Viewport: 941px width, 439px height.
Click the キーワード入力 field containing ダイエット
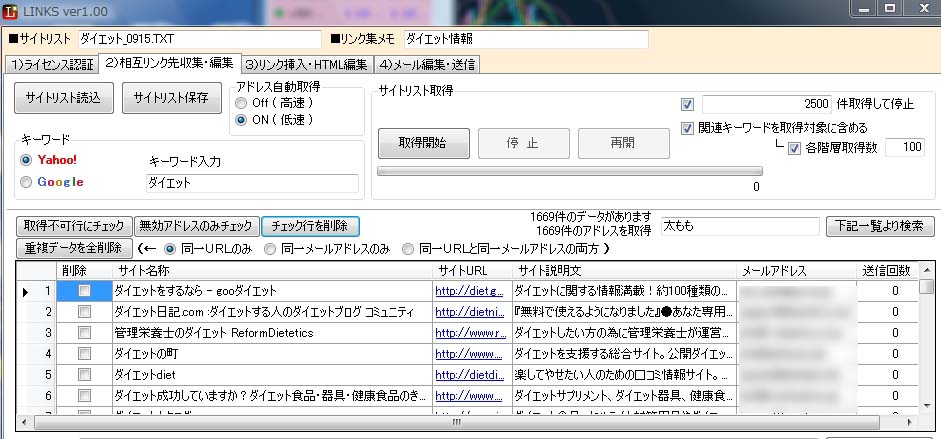coord(252,183)
